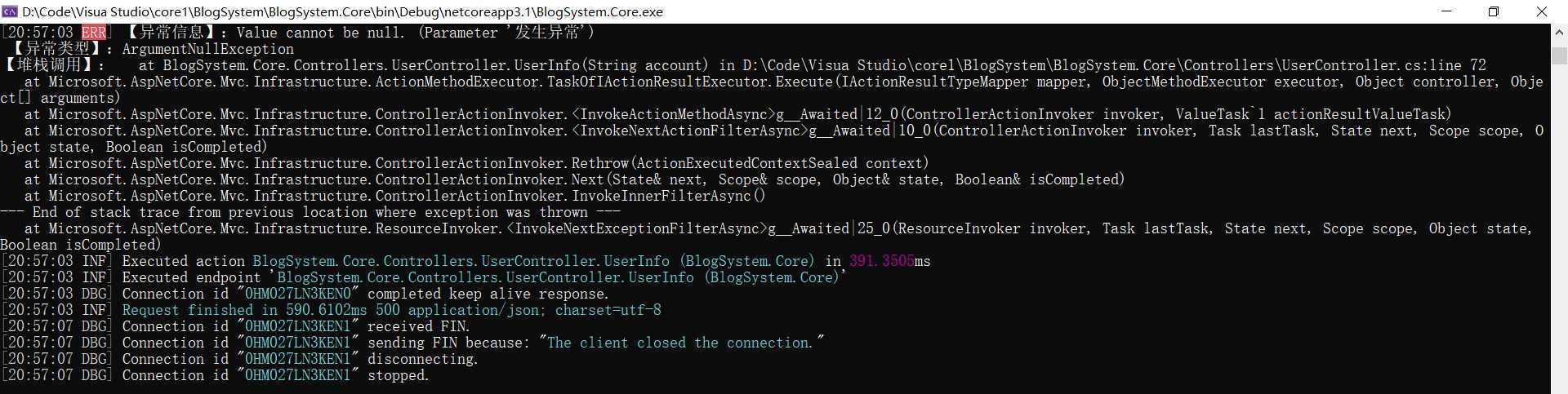The width and height of the screenshot is (1568, 394).
Task: Click the ArgumentNullException text
Action: point(207,49)
